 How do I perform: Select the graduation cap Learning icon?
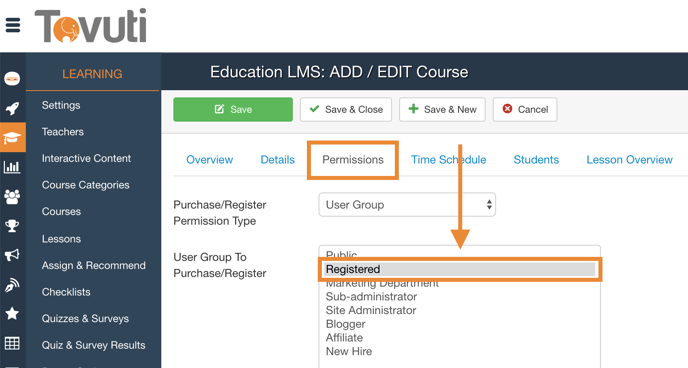click(x=12, y=137)
